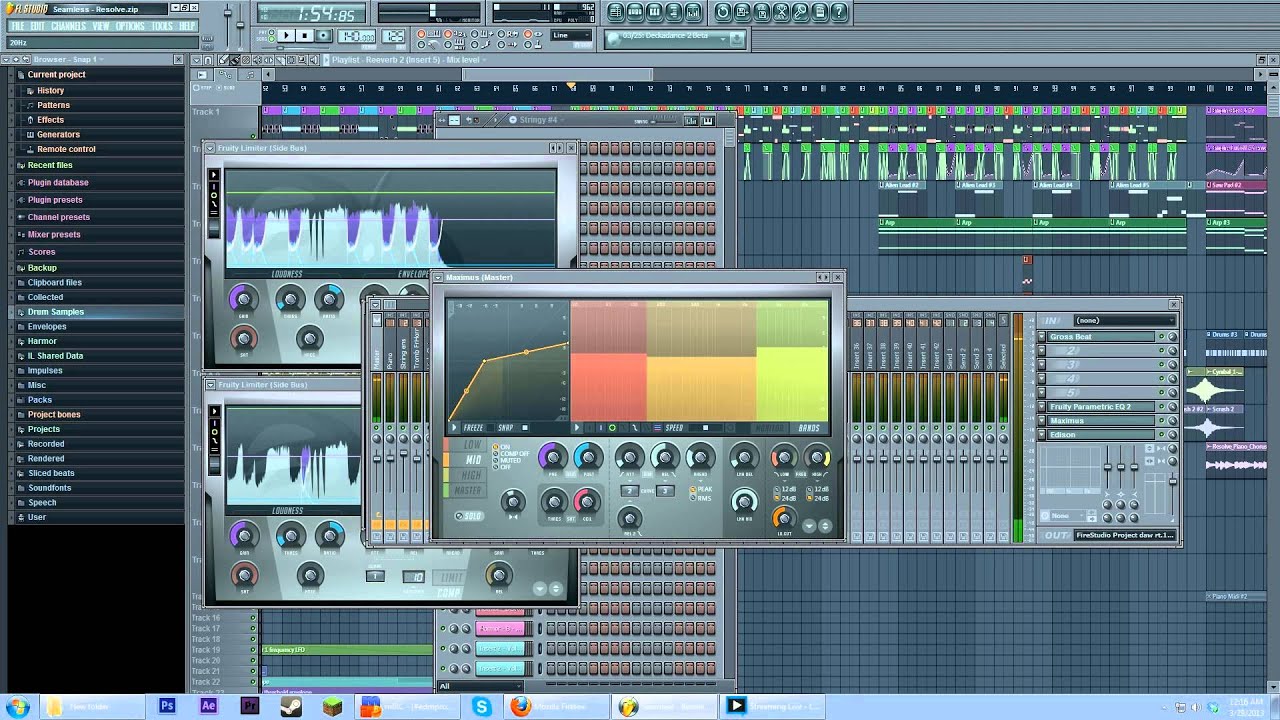Expand Drum Samples folder in browser
The width and height of the screenshot is (1280, 720).
click(x=56, y=312)
